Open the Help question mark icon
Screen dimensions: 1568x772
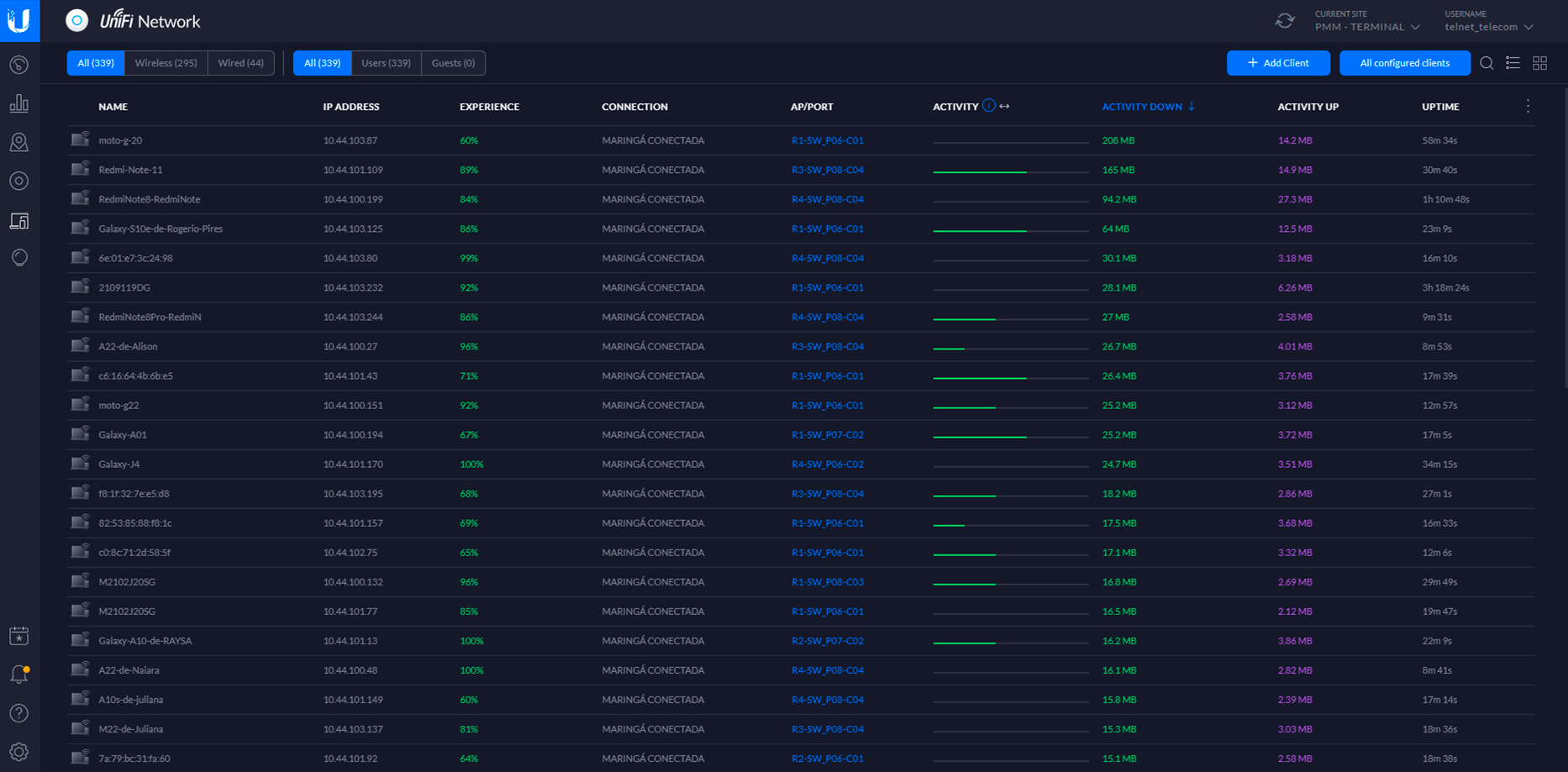19,713
